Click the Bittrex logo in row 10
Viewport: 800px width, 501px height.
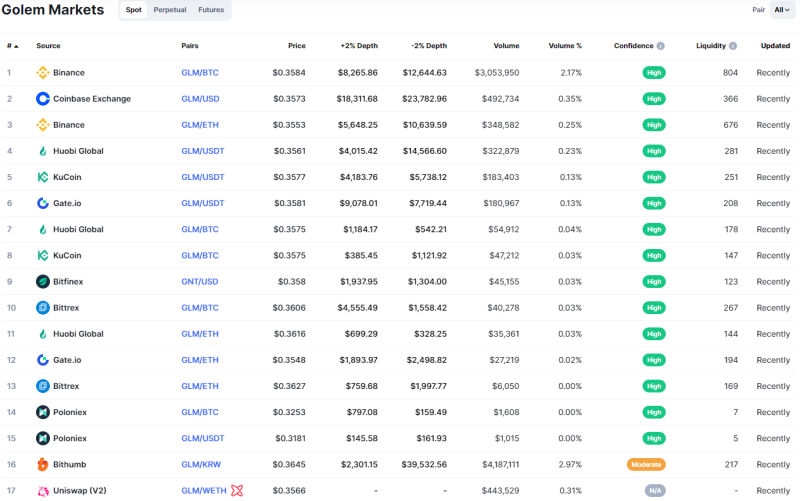click(x=43, y=308)
